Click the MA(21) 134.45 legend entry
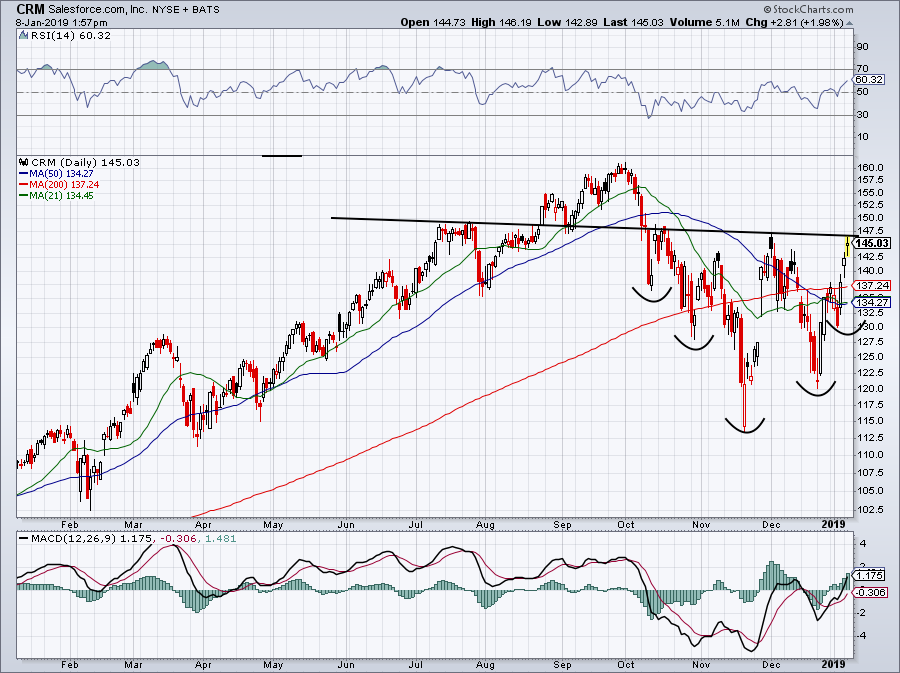 coord(61,196)
